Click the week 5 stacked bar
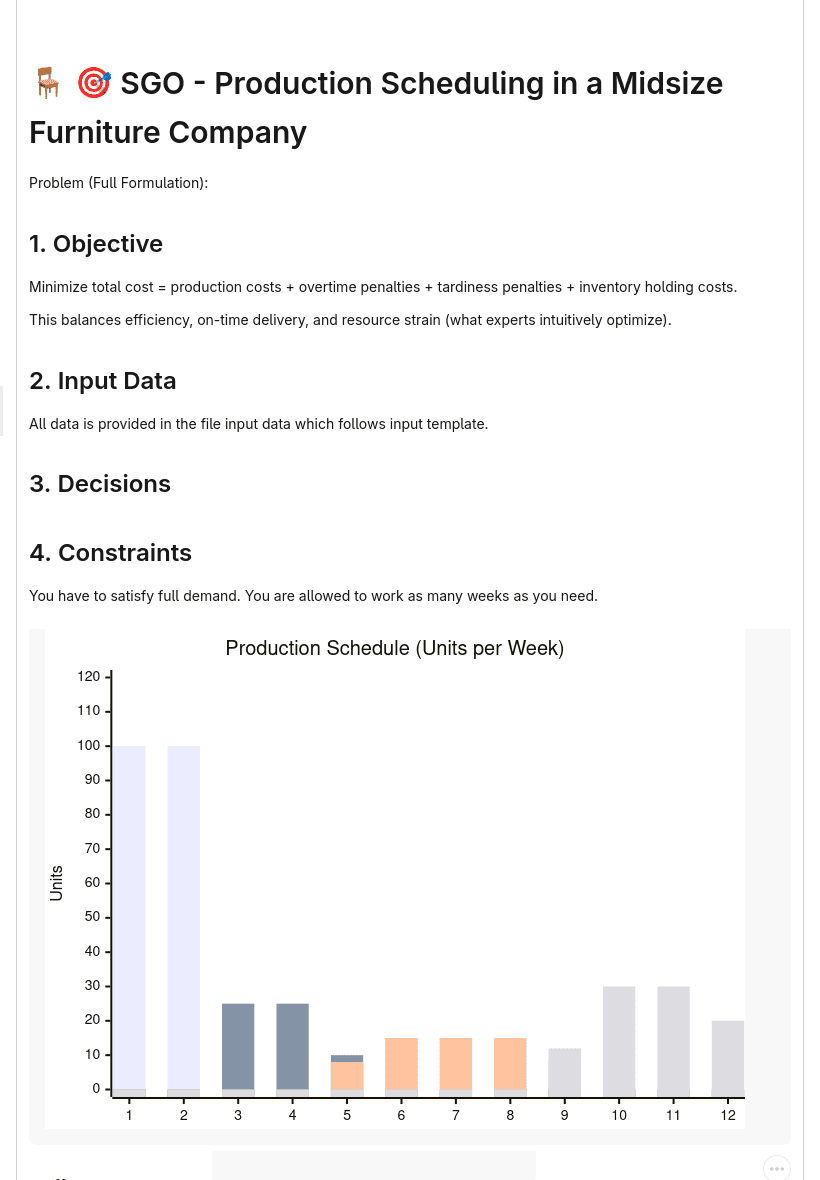 point(347,1075)
